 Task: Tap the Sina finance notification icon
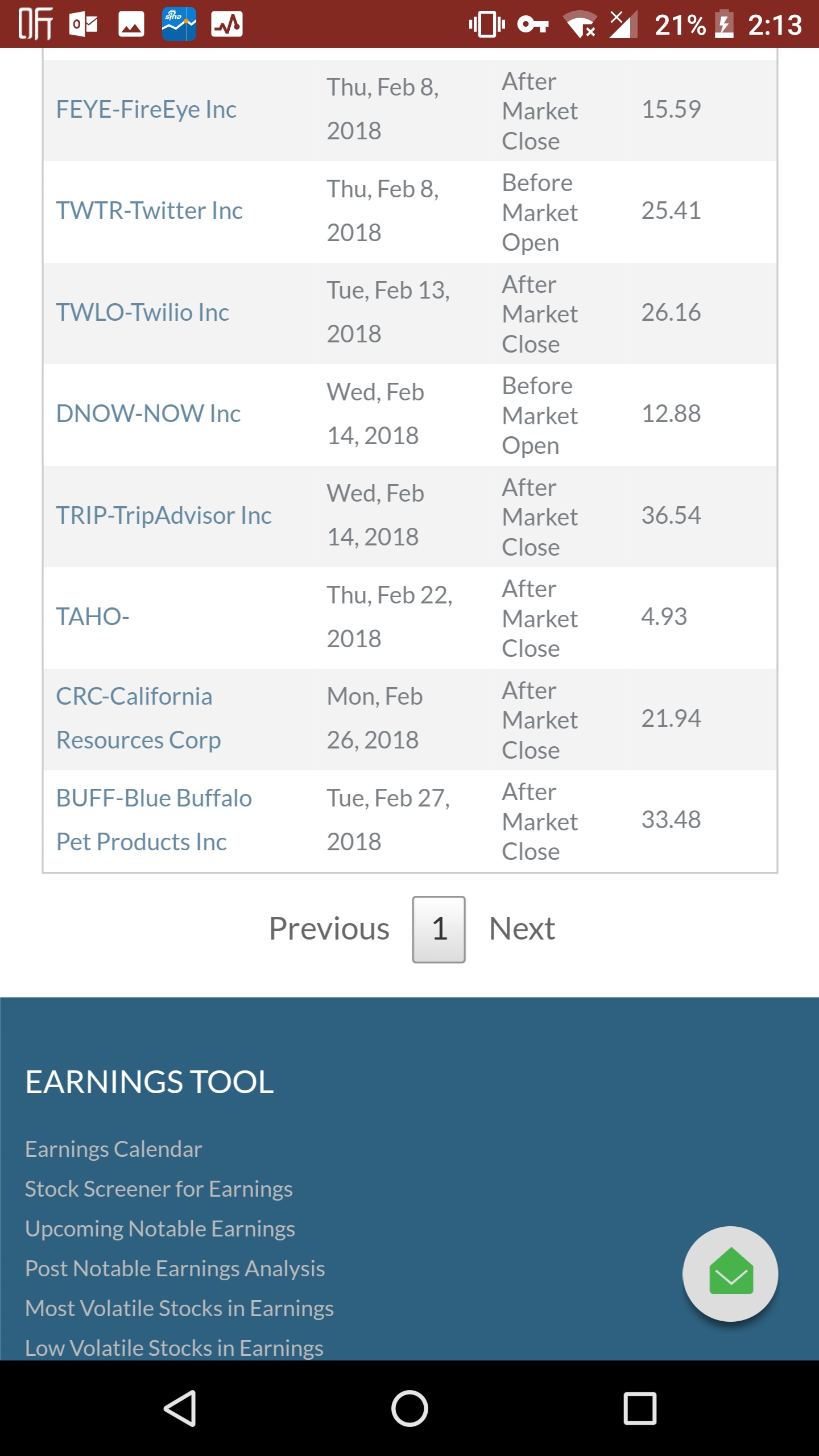pyautogui.click(x=179, y=24)
